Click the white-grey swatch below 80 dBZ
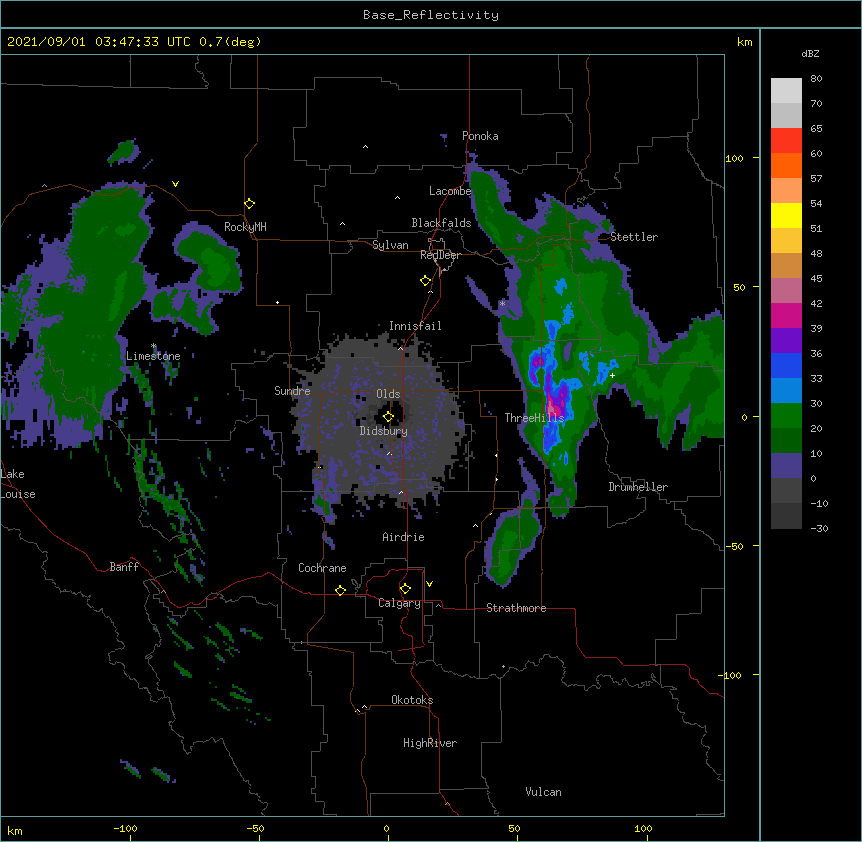Viewport: 862px width, 842px height. 786,90
